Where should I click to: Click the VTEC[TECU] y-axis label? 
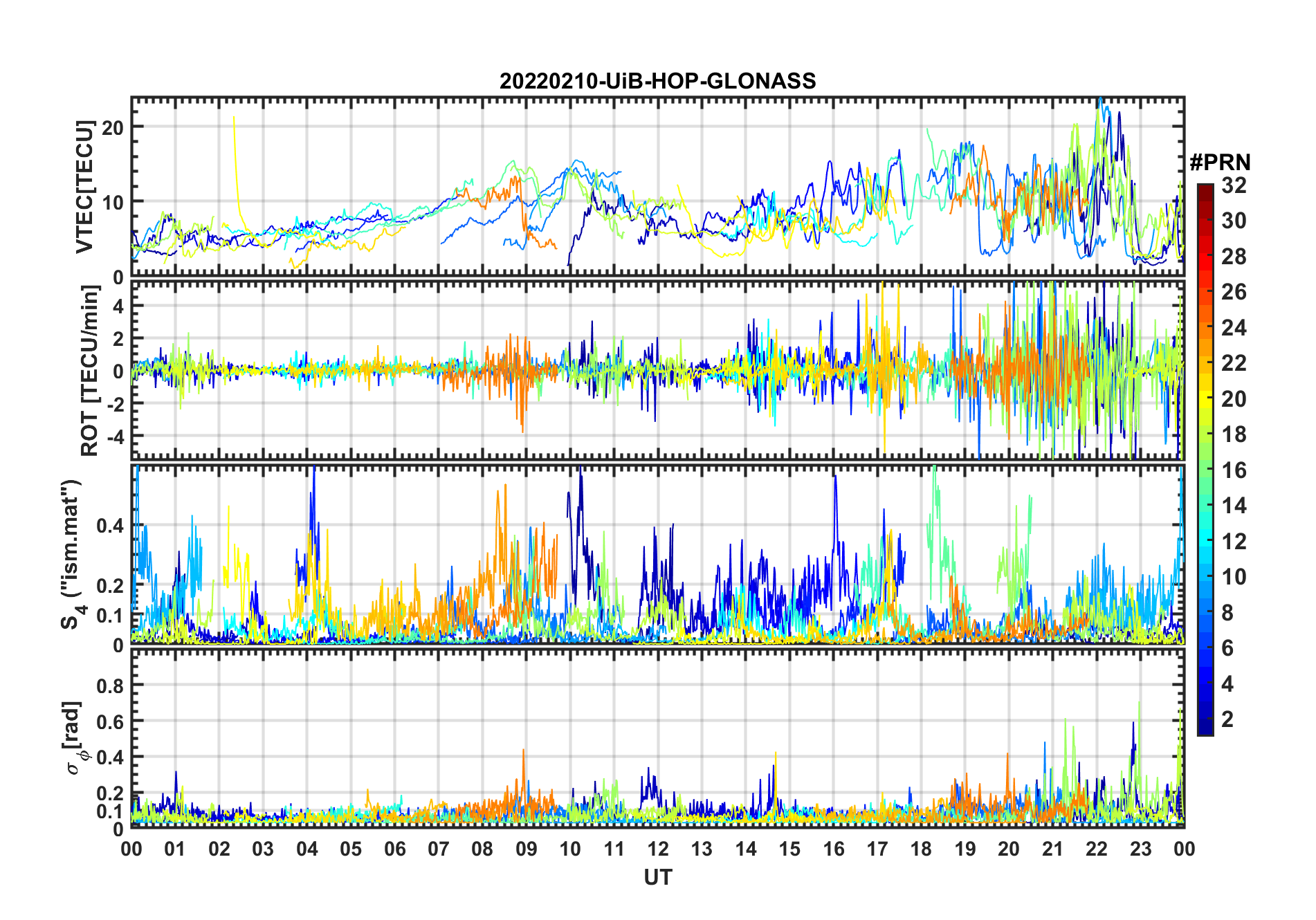[84, 187]
